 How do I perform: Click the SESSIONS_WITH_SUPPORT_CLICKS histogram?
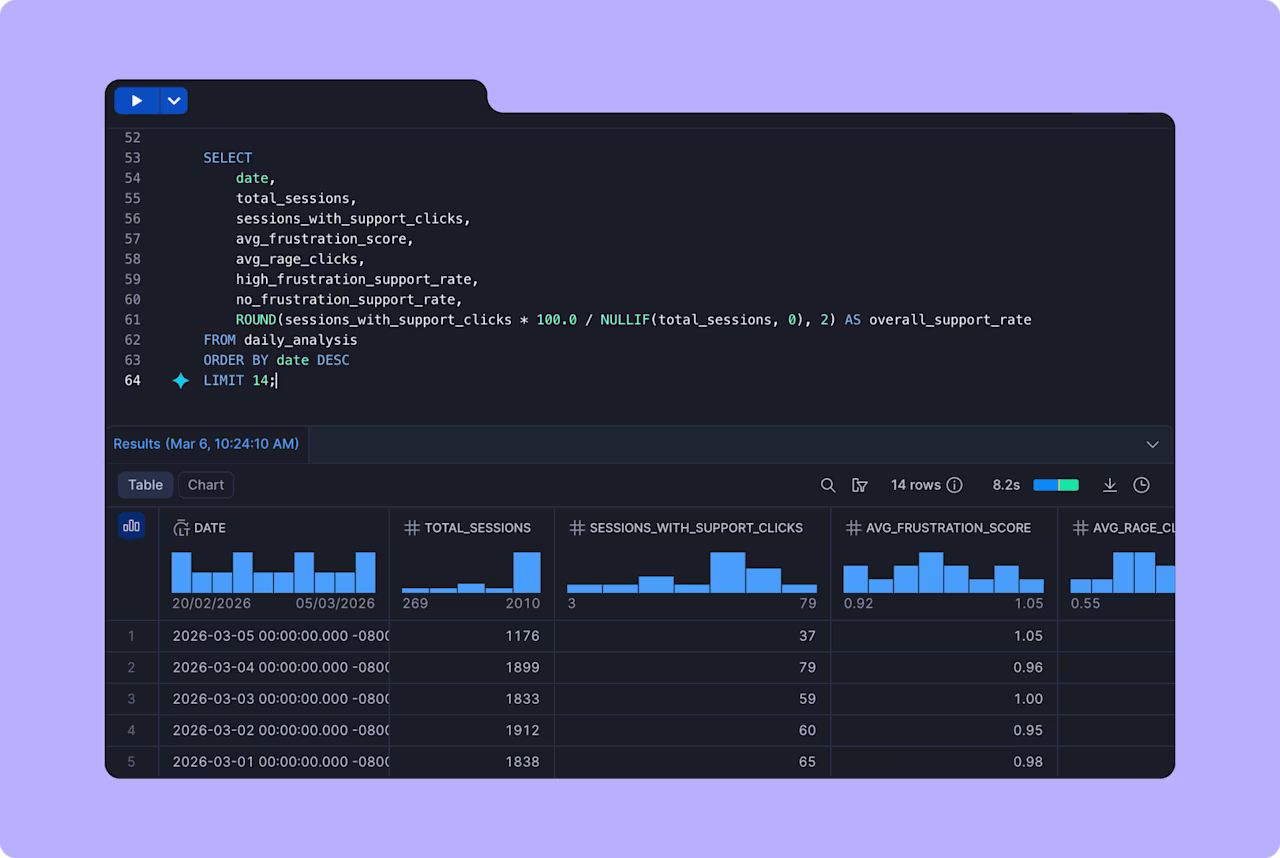[x=692, y=573]
